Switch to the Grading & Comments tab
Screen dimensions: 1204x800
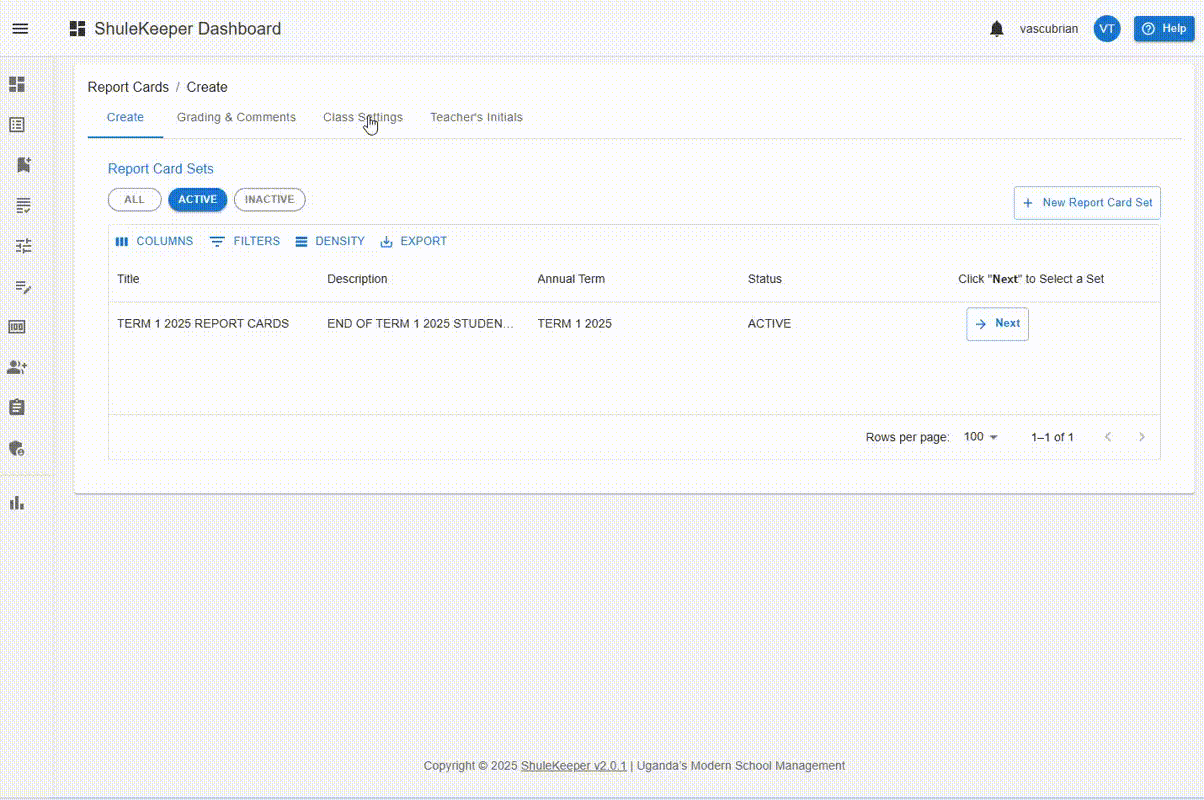click(x=236, y=117)
